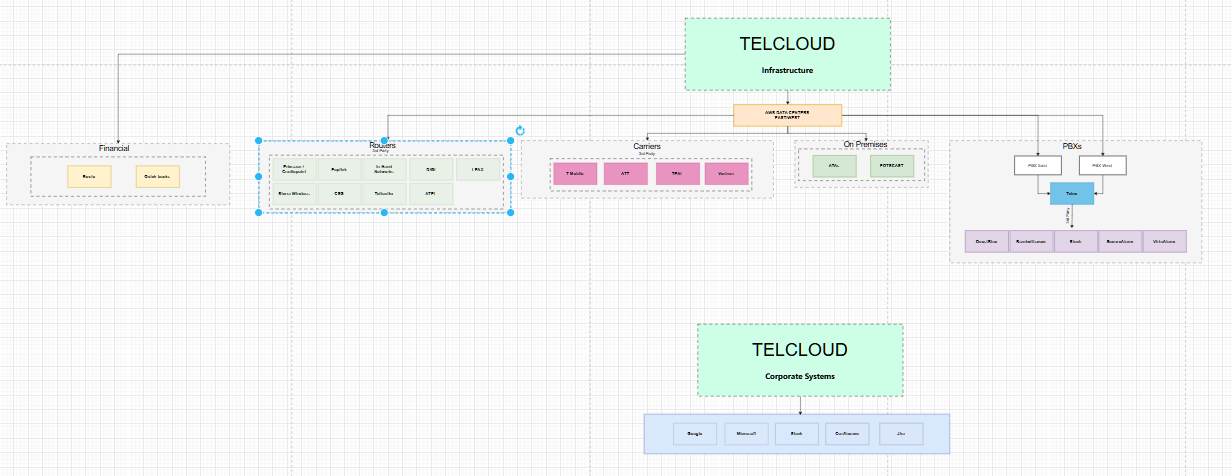Click the orange AWS data centre node
This screenshot has height=476, width=1232.
click(787, 115)
